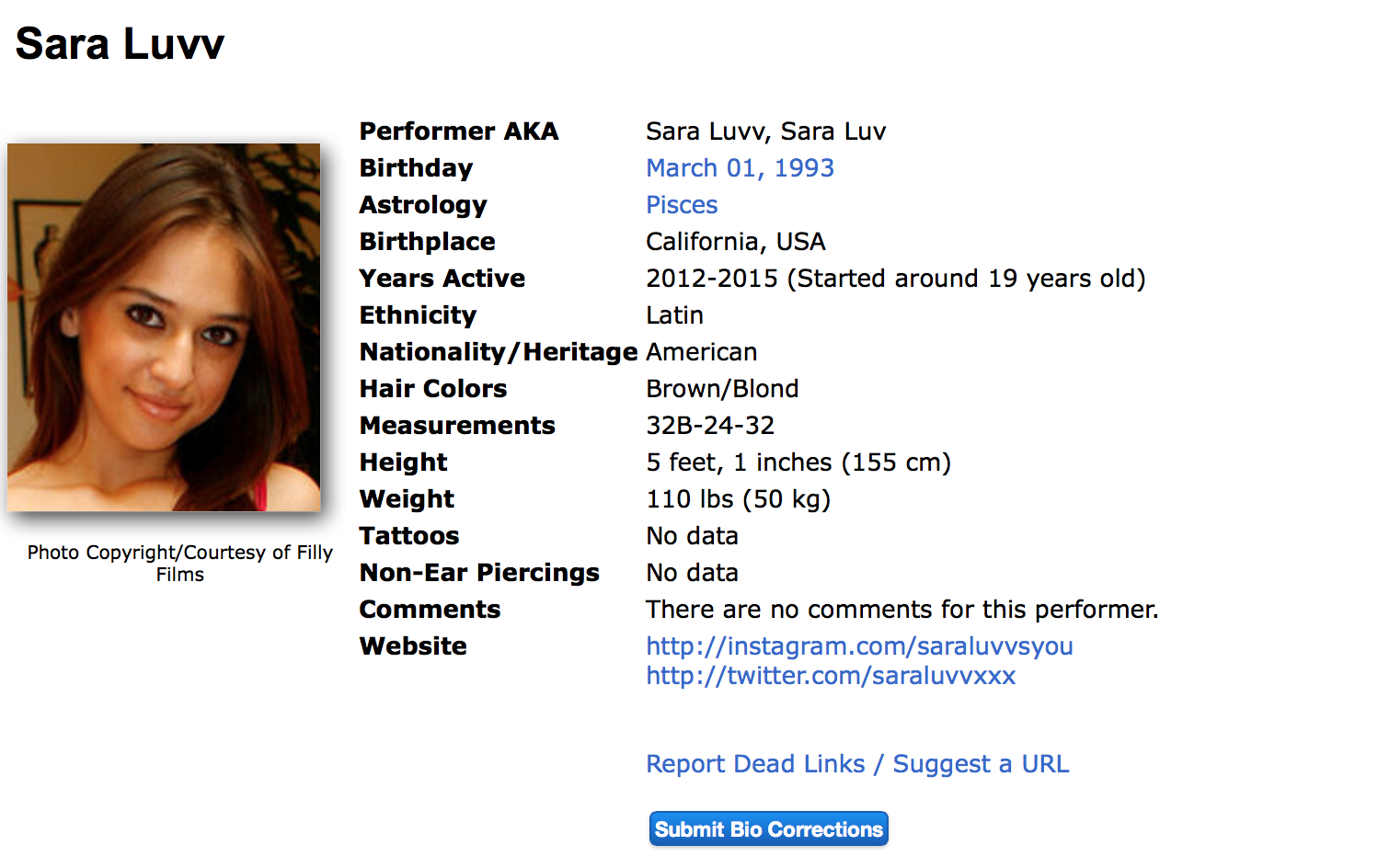Click the 110 lbs weight value

point(738,499)
